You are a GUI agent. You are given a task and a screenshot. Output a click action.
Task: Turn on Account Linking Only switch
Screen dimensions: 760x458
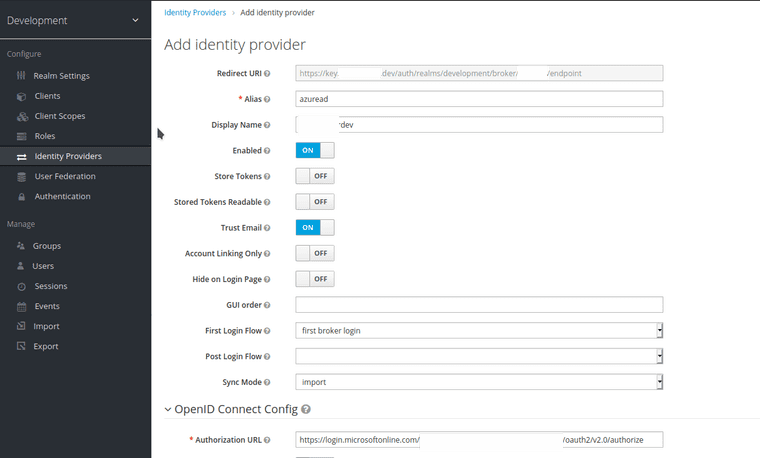coord(315,253)
